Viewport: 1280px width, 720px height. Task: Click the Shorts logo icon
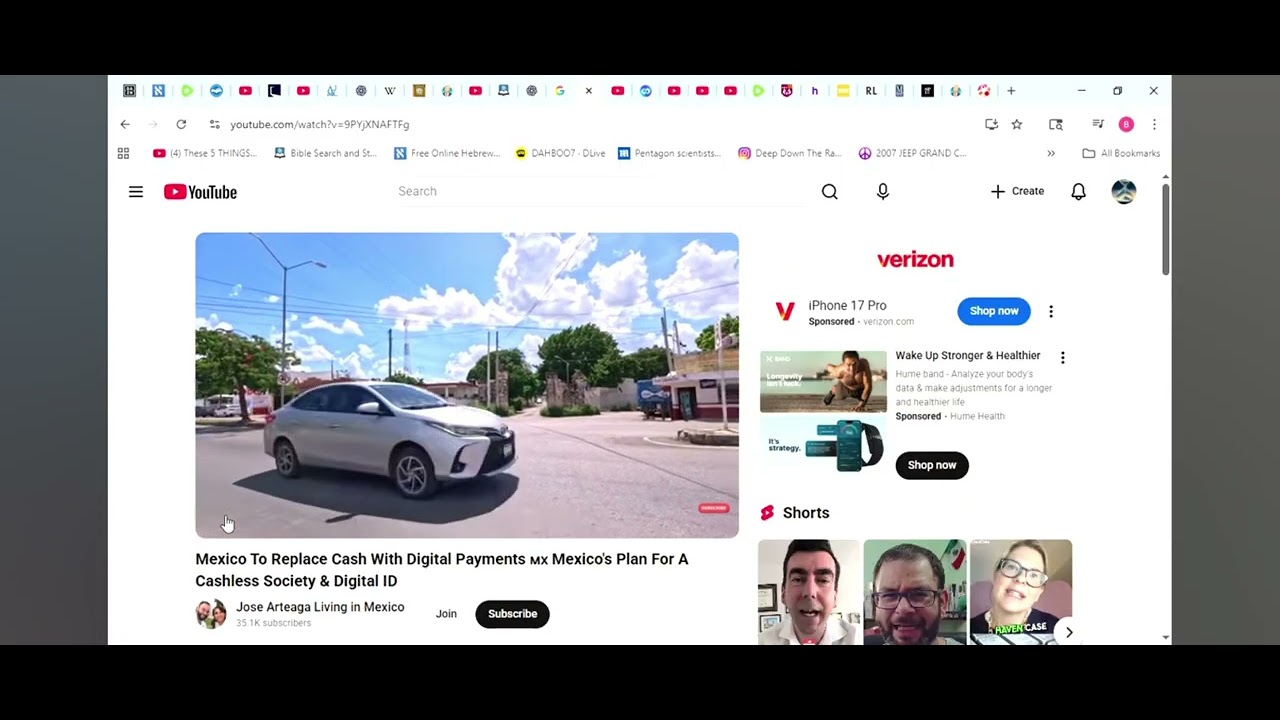[767, 513]
